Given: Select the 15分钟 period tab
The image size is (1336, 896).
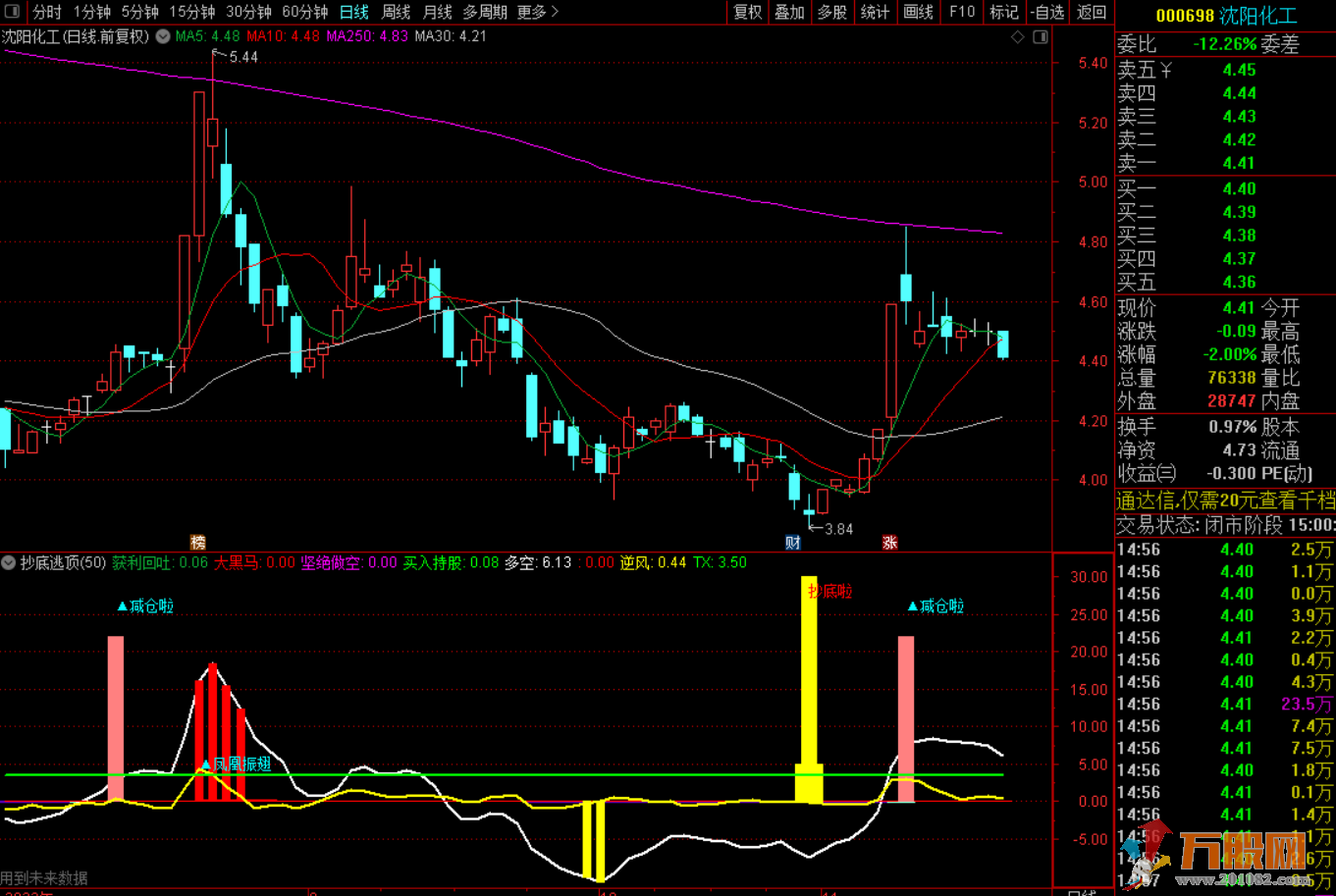Looking at the screenshot, I should 191,12.
